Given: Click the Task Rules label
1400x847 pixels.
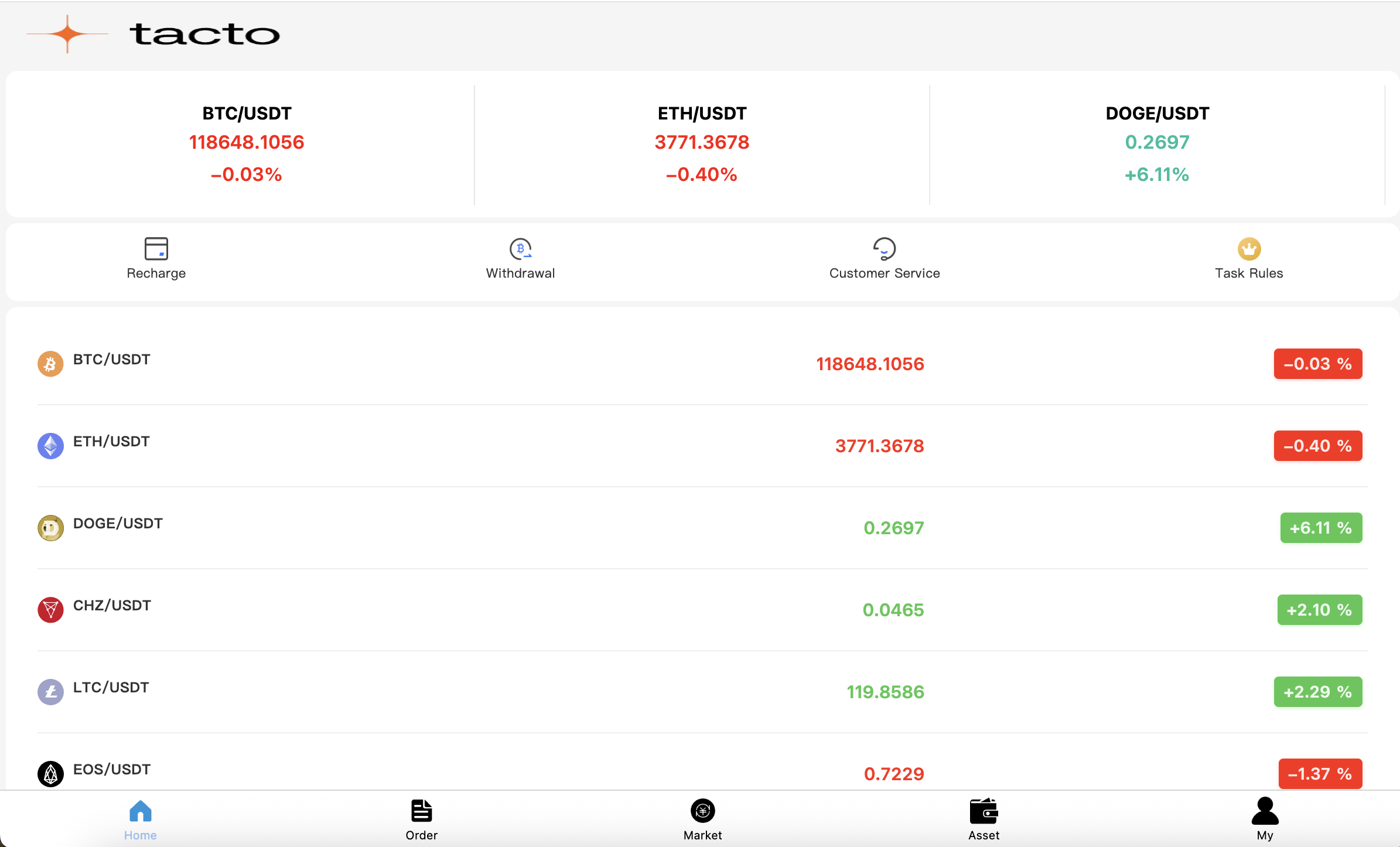Looking at the screenshot, I should click(x=1249, y=274).
